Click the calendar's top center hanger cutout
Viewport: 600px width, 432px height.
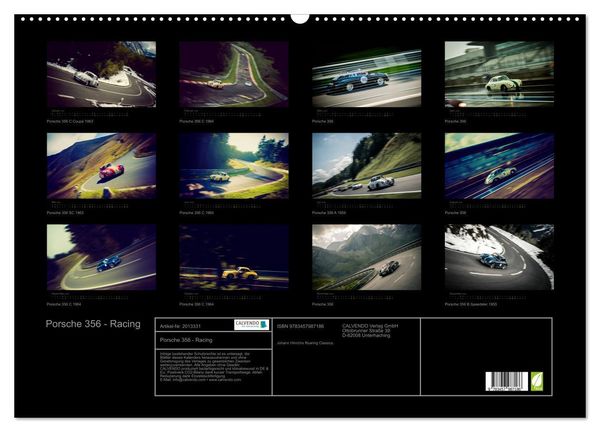pos(300,18)
